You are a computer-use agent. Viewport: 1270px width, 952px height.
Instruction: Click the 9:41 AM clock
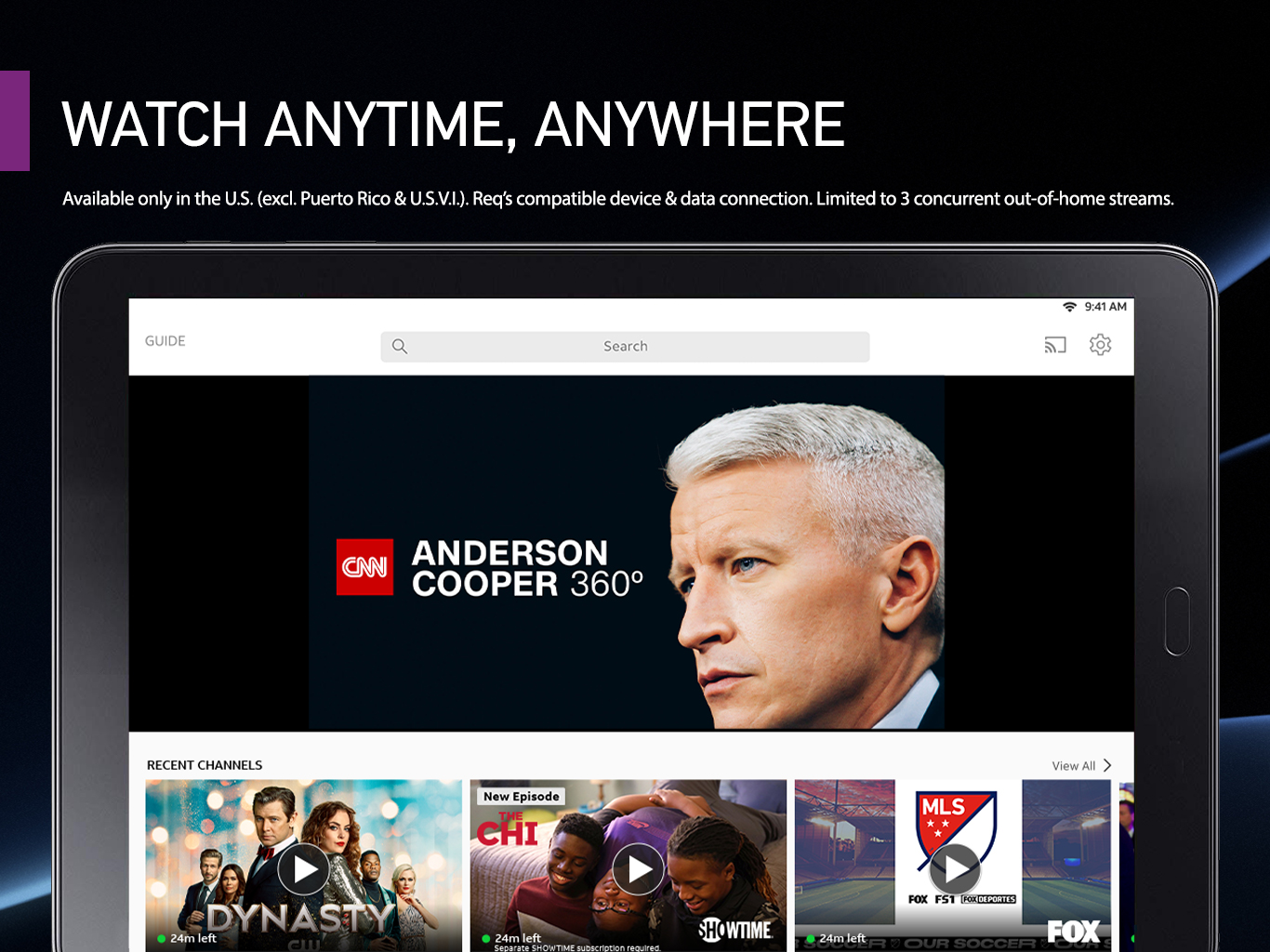point(1105,307)
